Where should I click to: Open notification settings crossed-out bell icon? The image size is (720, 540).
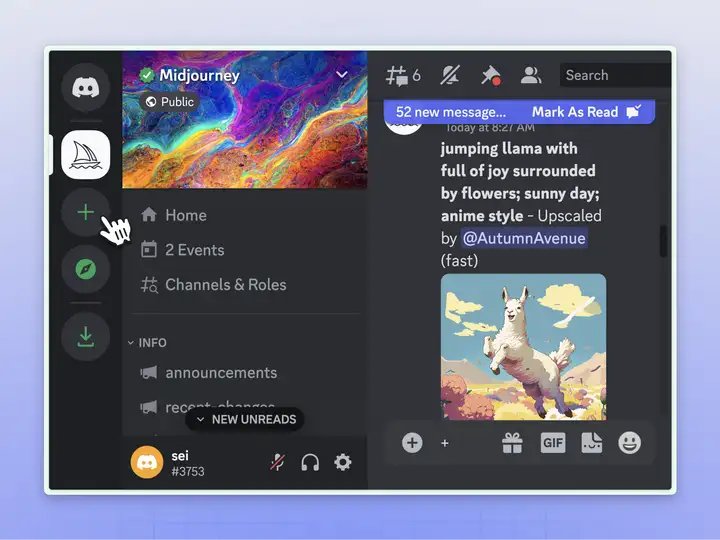coord(450,75)
